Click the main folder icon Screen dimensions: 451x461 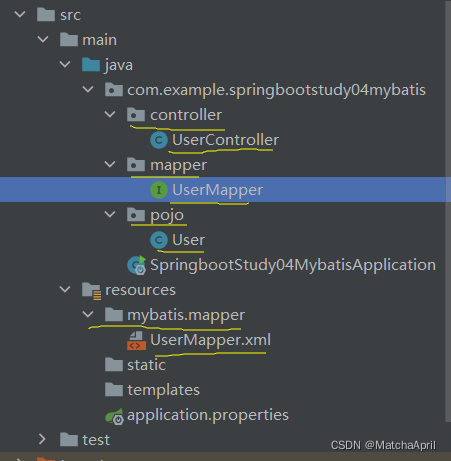click(69, 40)
